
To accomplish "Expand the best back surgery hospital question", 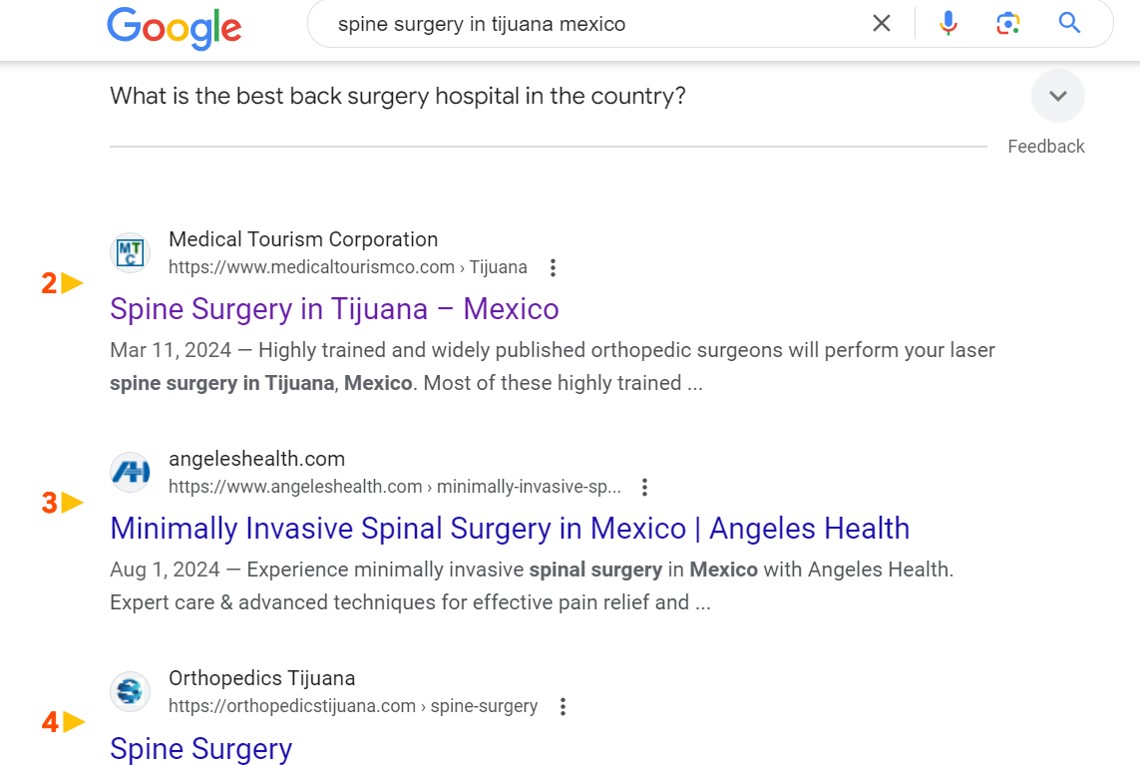I will click(398, 96).
